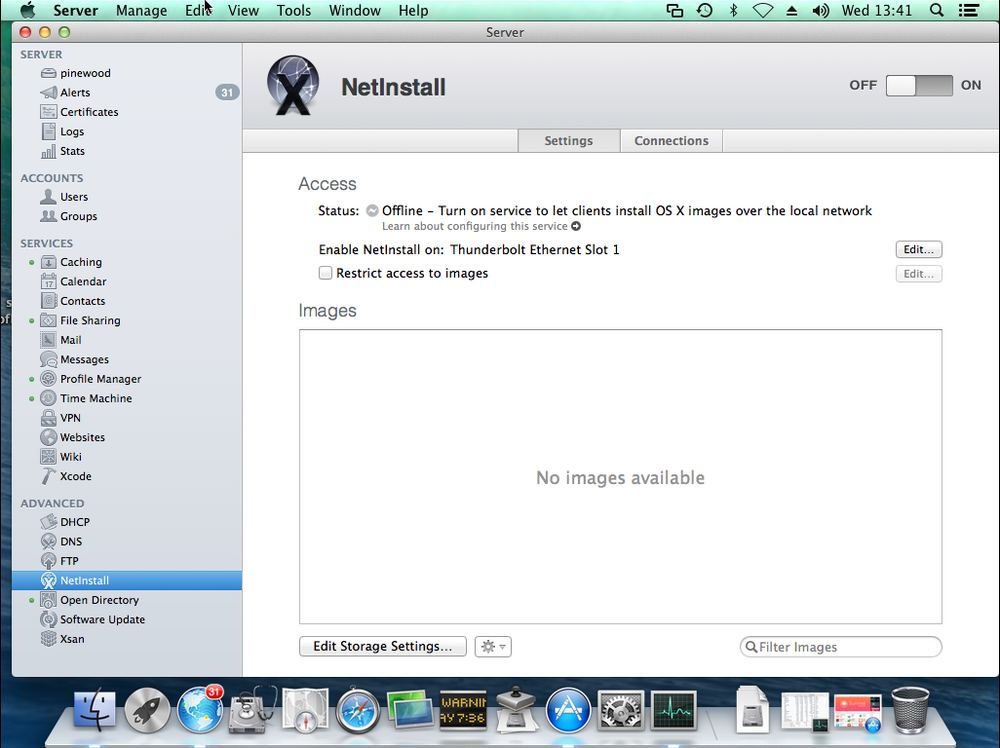Open Spotlight search in menu bar
Screen dimensions: 1000x748
[936, 10]
